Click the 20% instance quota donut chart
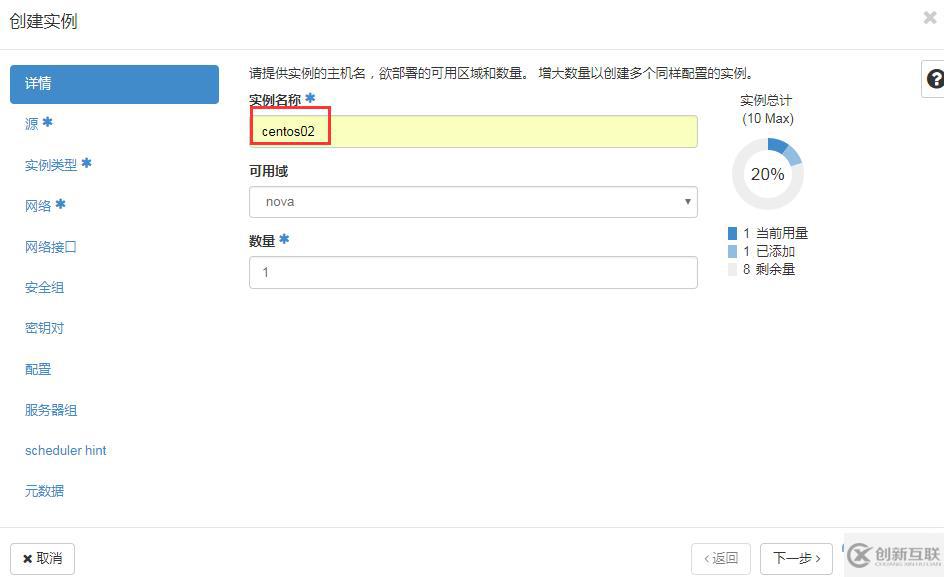Image resolution: width=944 pixels, height=577 pixels. pyautogui.click(x=768, y=174)
